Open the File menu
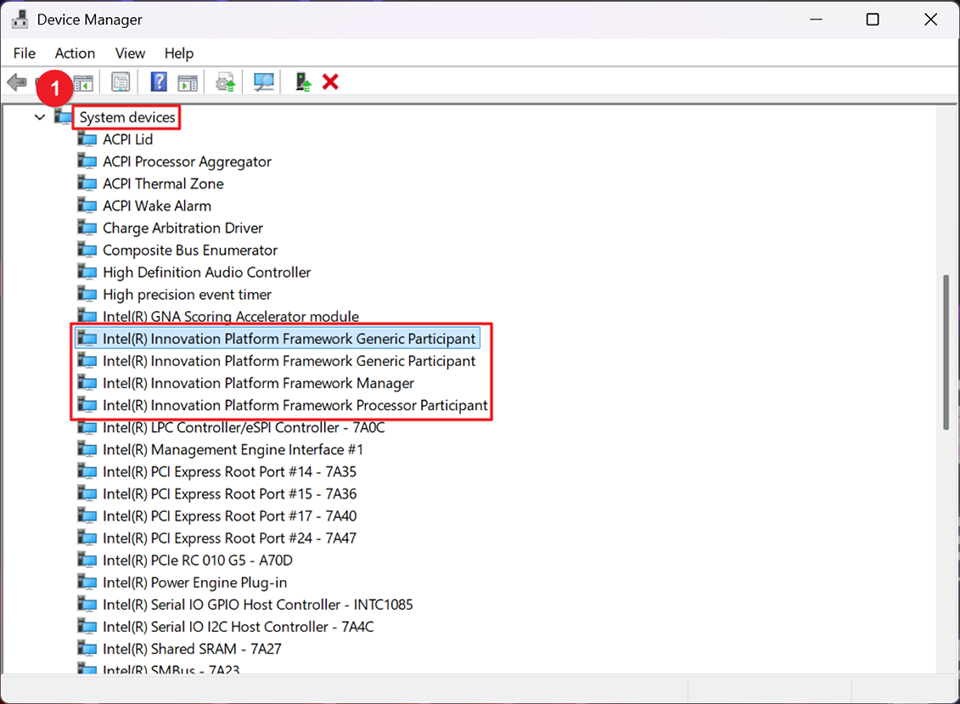This screenshot has height=704, width=960. point(24,53)
